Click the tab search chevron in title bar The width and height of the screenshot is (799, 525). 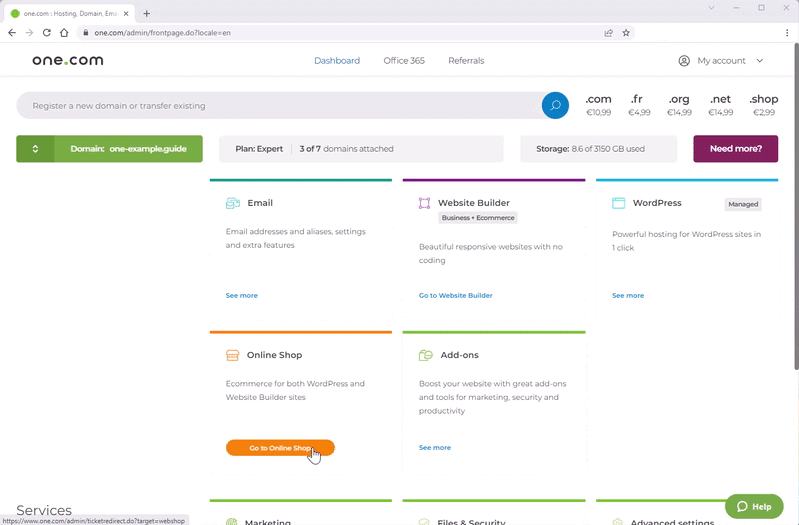(711, 8)
